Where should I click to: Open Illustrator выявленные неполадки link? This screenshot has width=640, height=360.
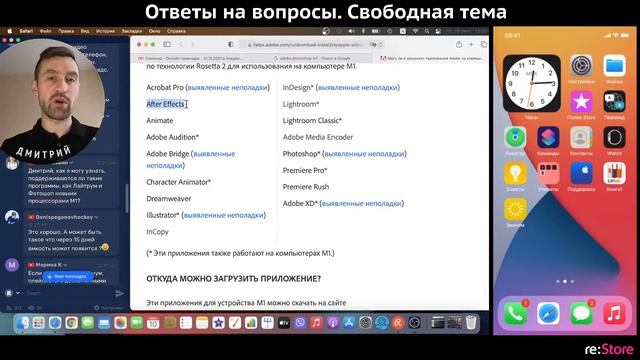(224, 215)
